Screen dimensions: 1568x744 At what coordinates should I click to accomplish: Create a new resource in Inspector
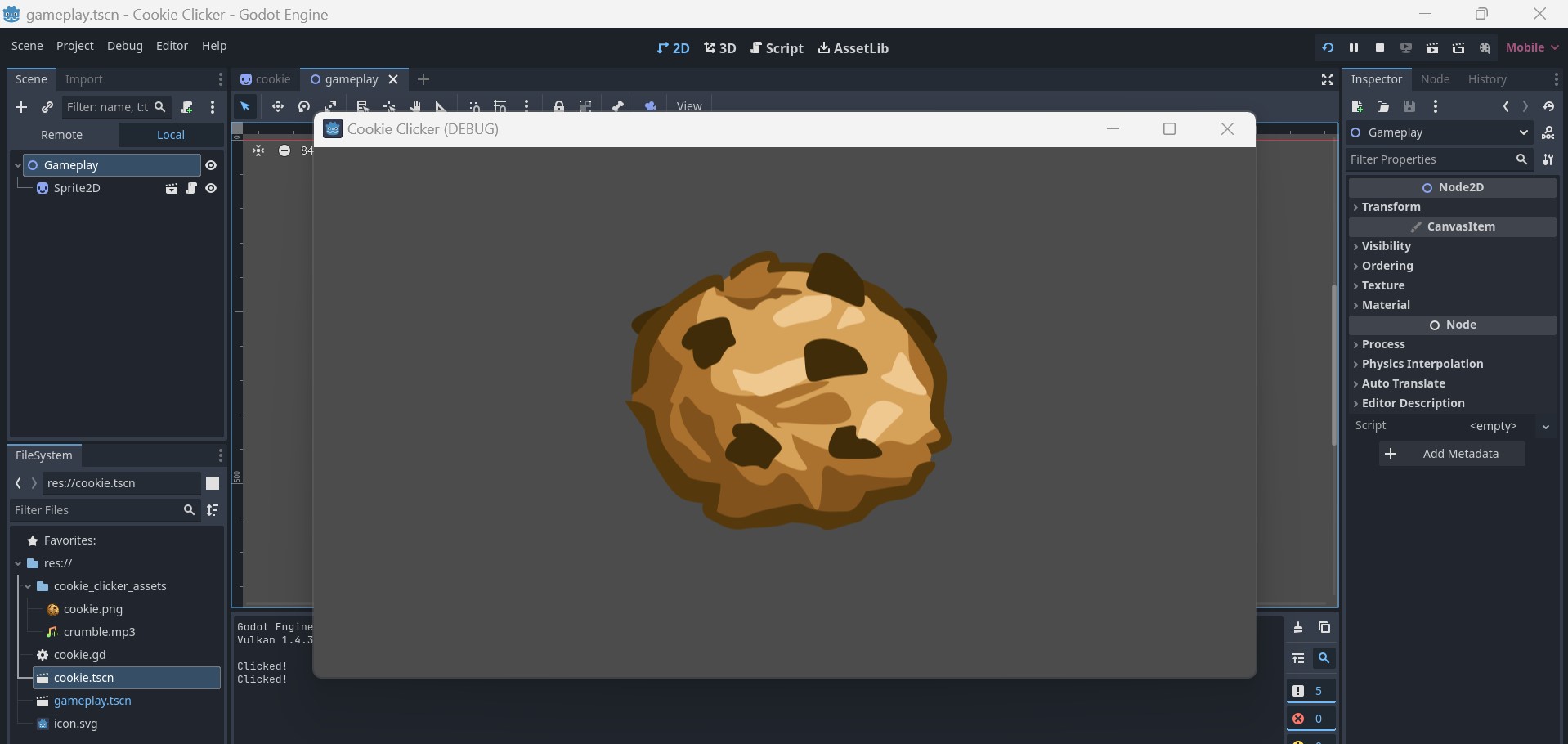1357,107
